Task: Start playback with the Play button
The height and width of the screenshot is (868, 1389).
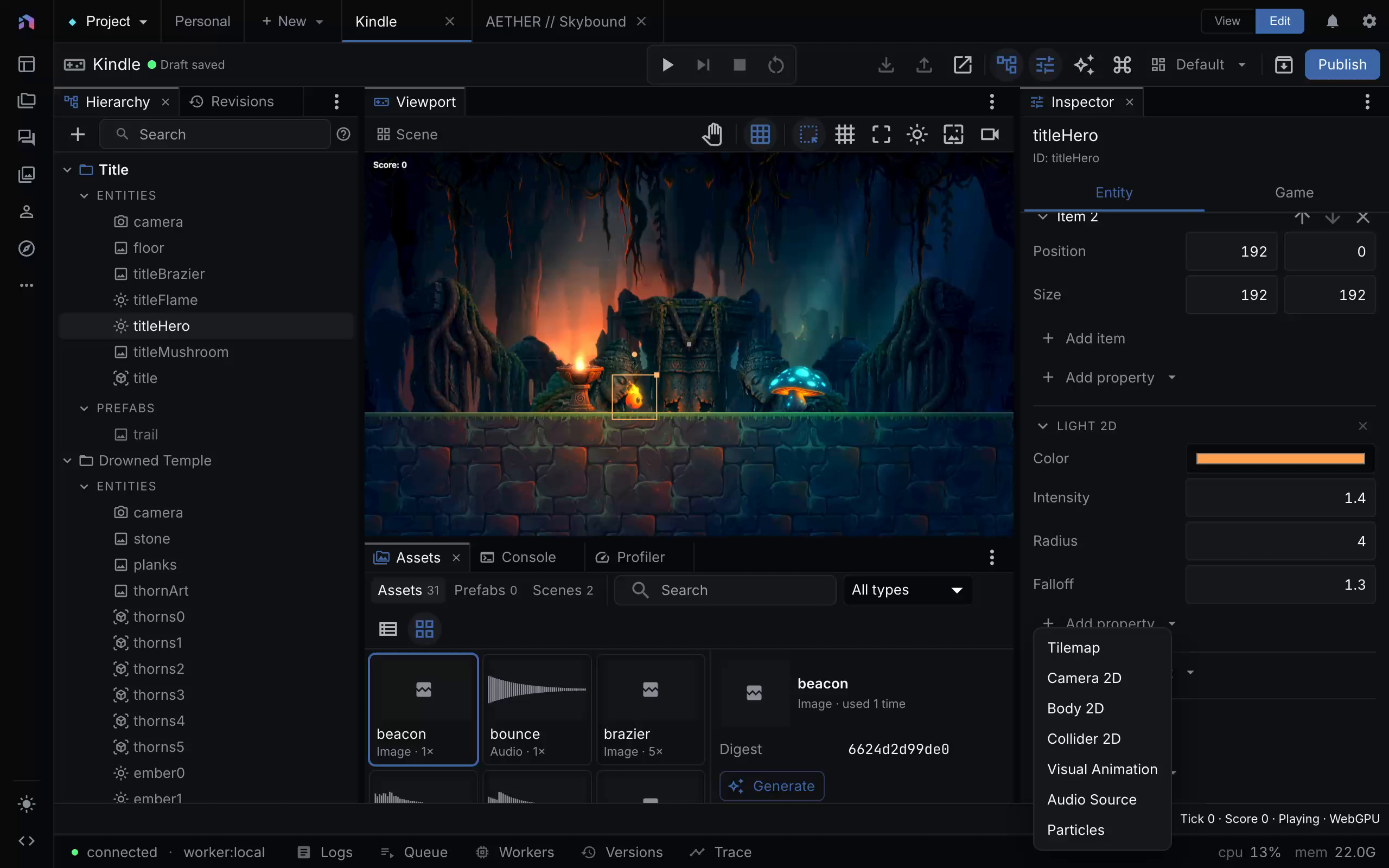Action: pyautogui.click(x=667, y=65)
